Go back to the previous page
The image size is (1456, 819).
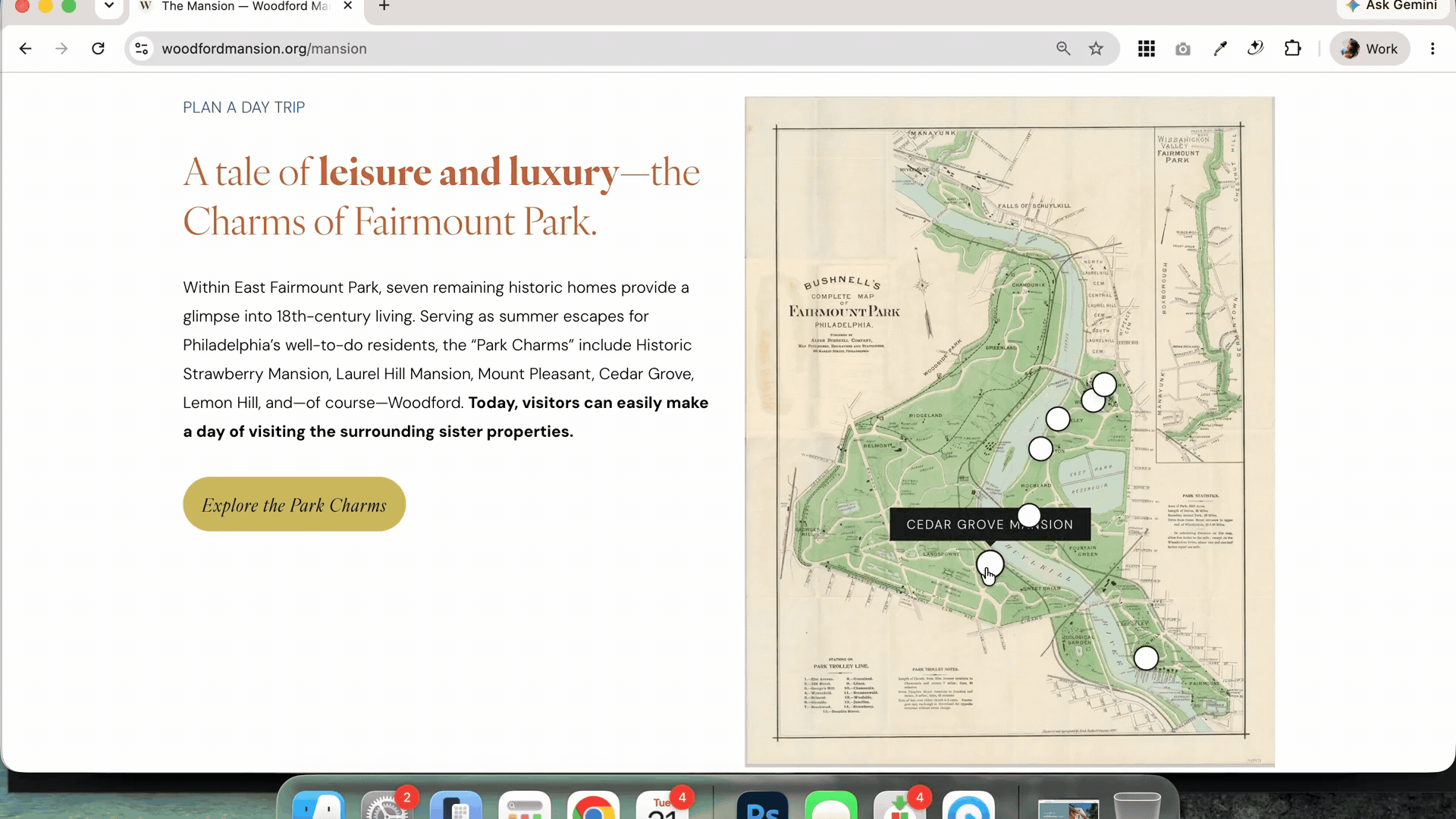click(25, 49)
